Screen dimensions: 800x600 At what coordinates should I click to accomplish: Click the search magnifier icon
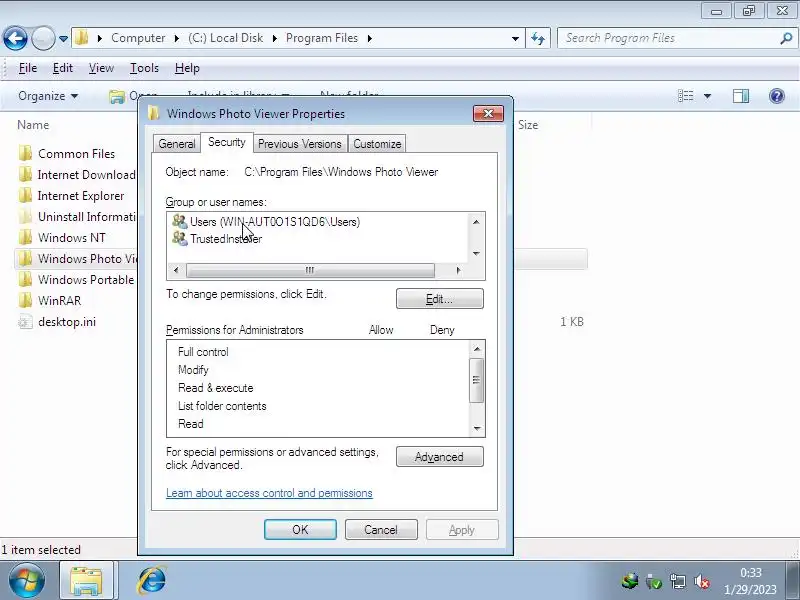(786, 38)
